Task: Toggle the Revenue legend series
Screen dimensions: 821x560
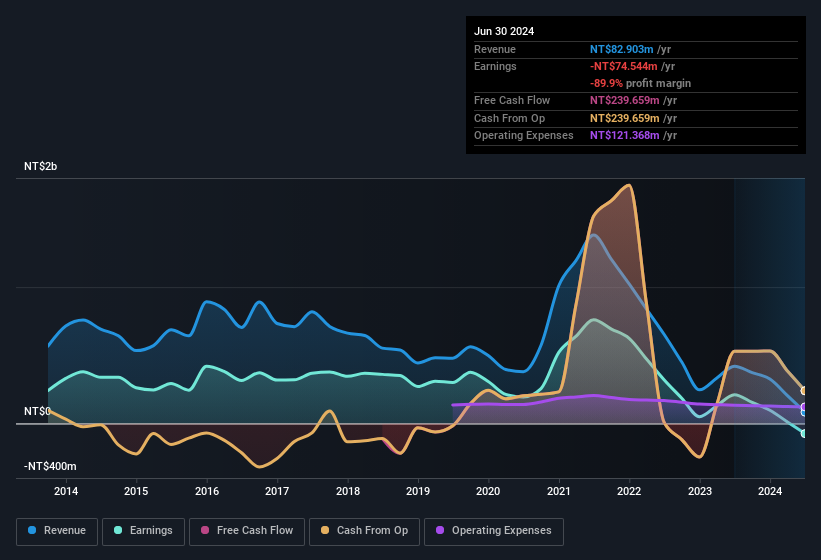Action: tap(57, 531)
